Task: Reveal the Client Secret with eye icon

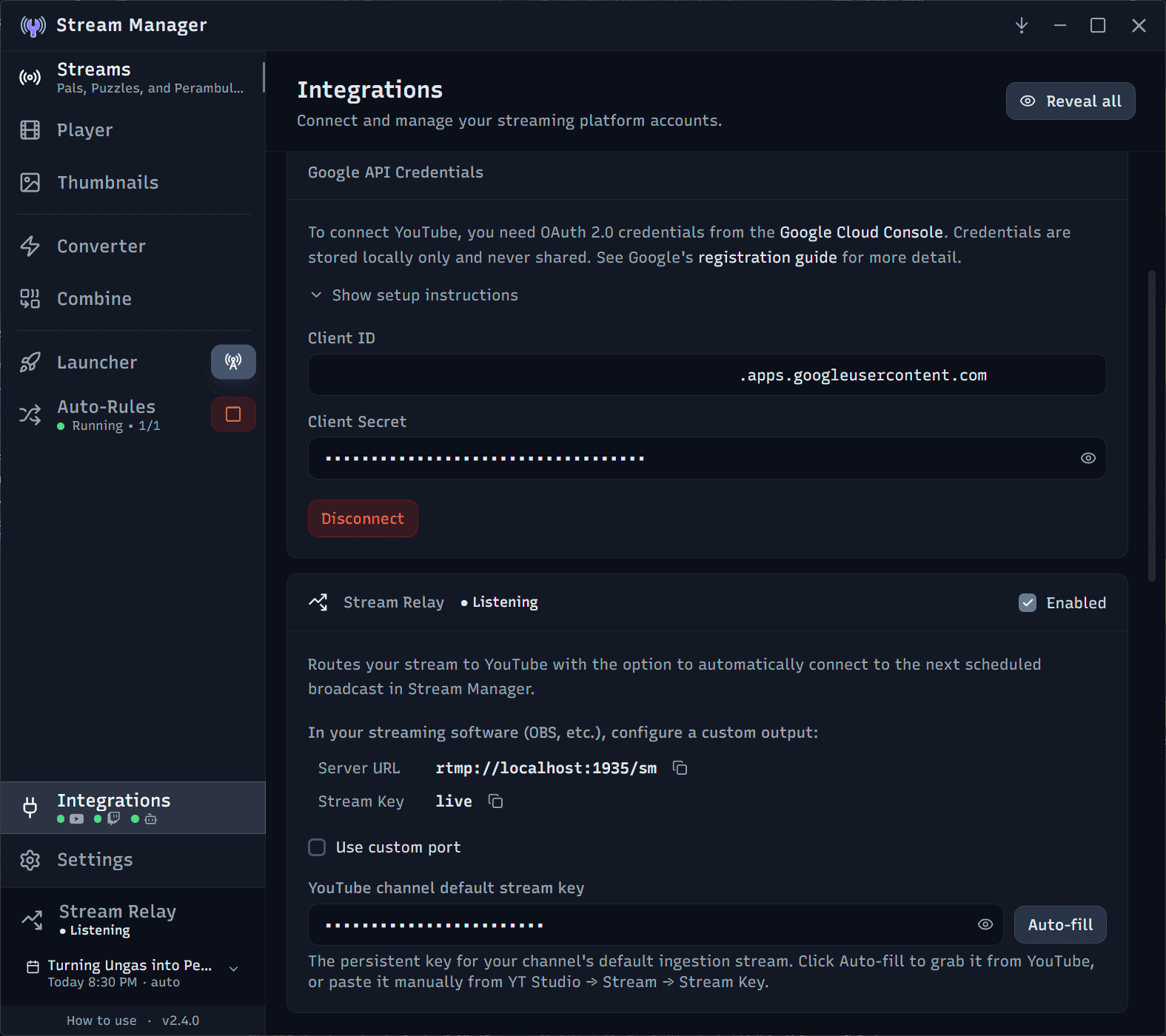Action: (1088, 458)
